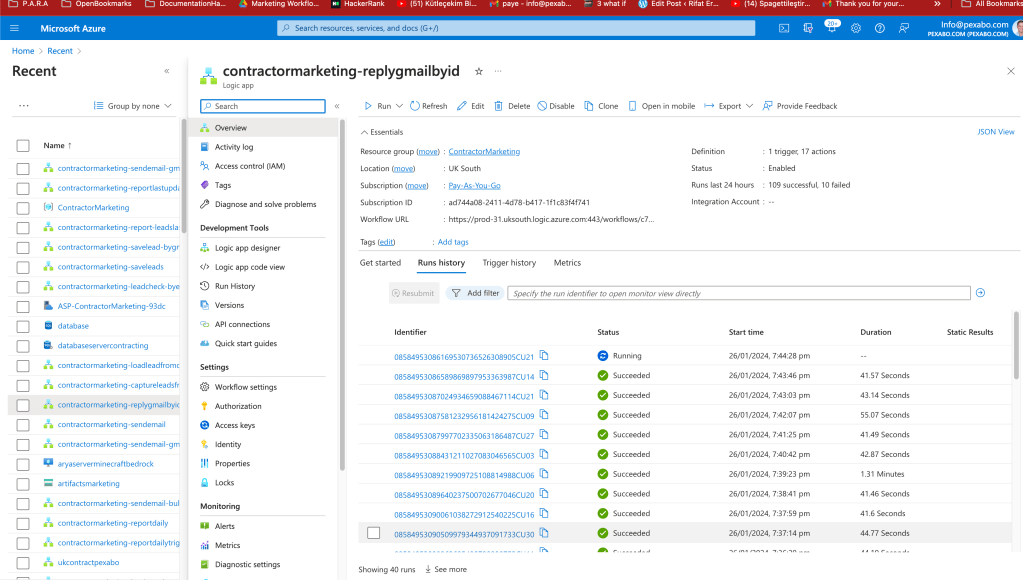Submit the run identifier arrow button
This screenshot has height=580, width=1023.
click(x=980, y=293)
